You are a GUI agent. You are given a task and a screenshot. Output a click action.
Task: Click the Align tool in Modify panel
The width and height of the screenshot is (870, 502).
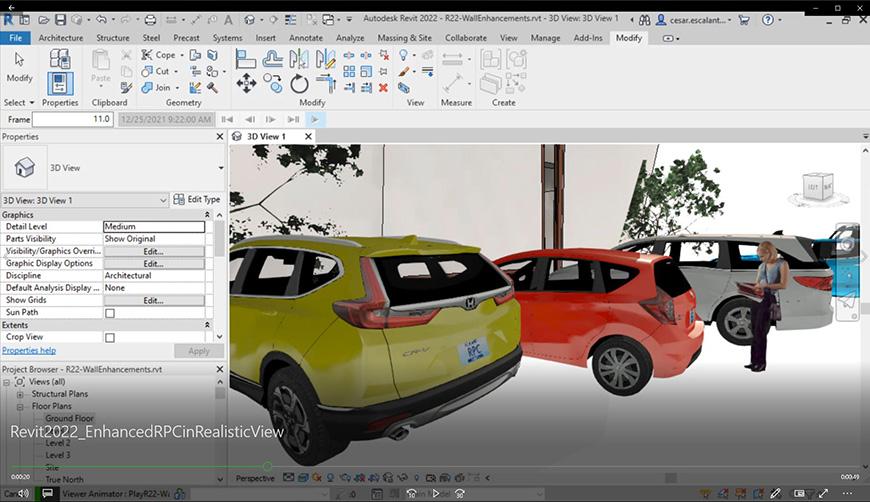[x=245, y=58]
